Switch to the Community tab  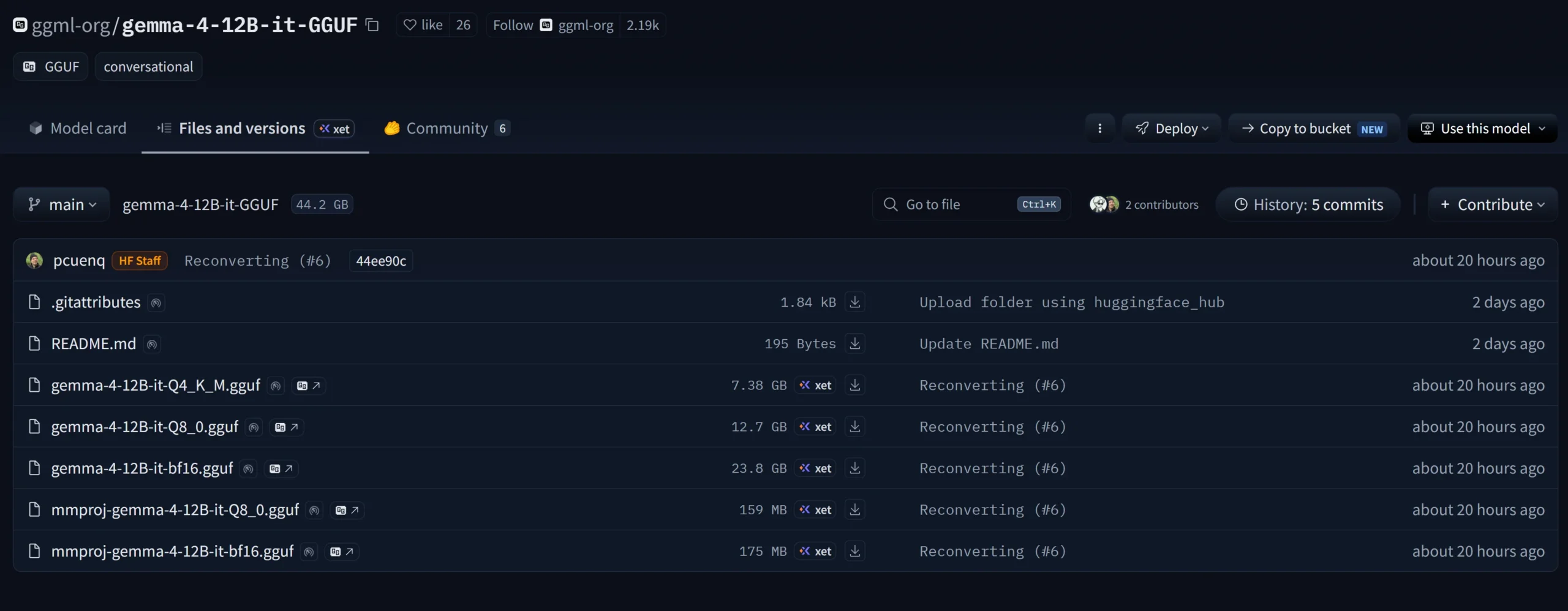[447, 128]
